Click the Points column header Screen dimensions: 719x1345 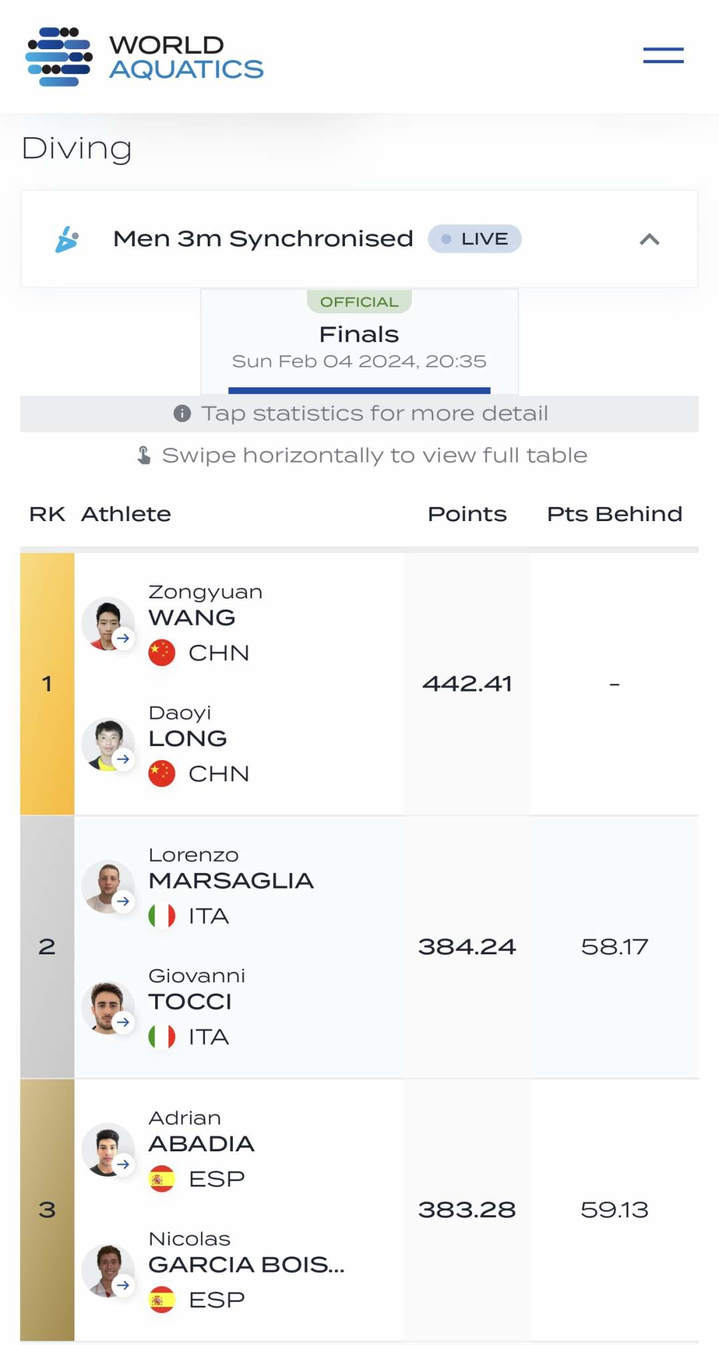[x=467, y=514]
